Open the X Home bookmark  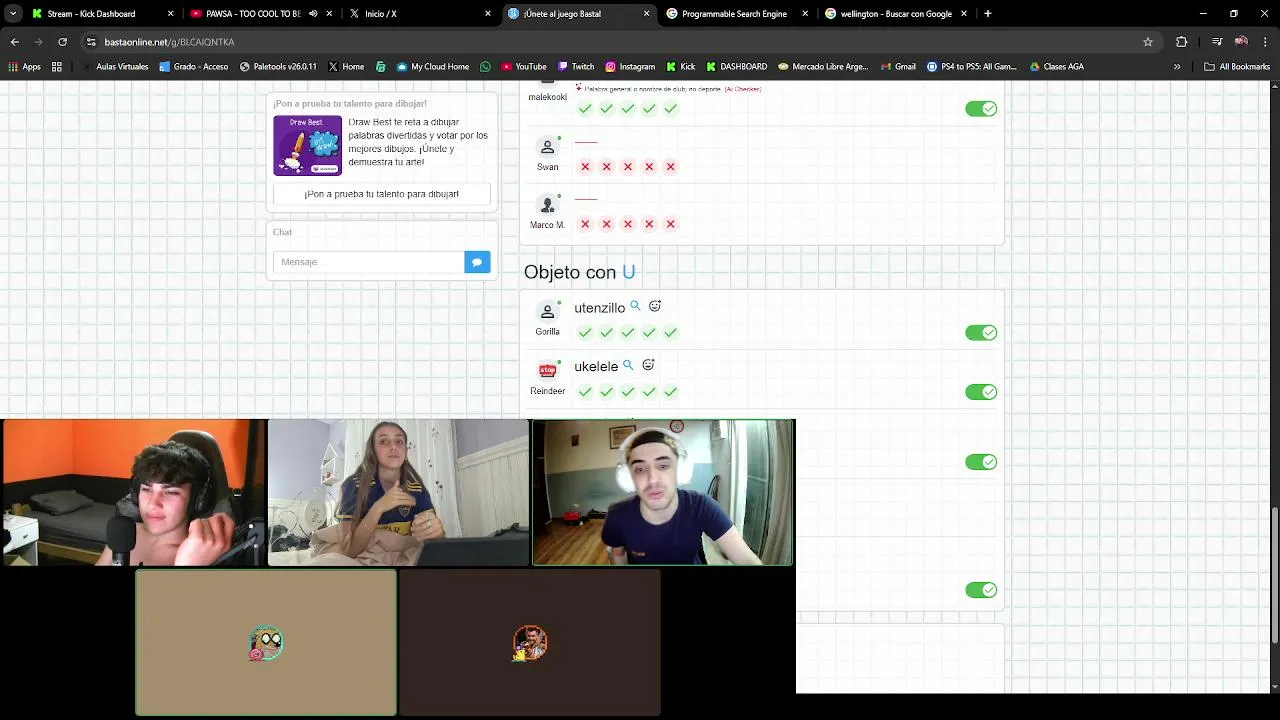346,67
